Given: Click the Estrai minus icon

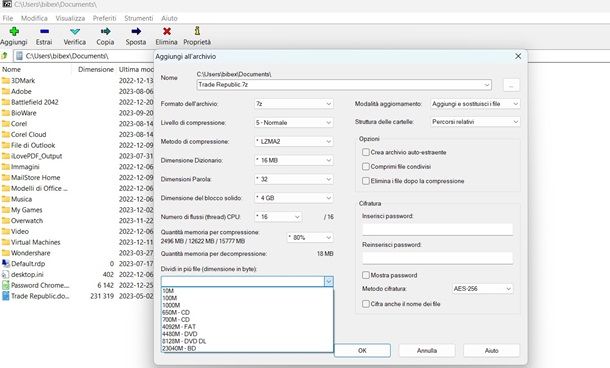Looking at the screenshot, I should tap(44, 32).
